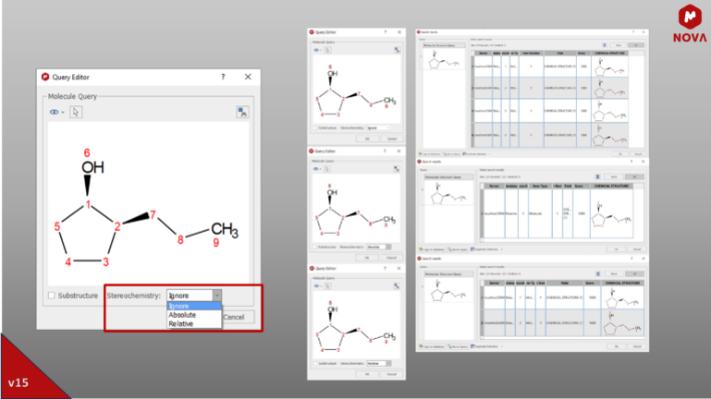This screenshot has width=711, height=399.
Task: Click the molecule canvas in the large Query Editor
Action: (x=149, y=203)
